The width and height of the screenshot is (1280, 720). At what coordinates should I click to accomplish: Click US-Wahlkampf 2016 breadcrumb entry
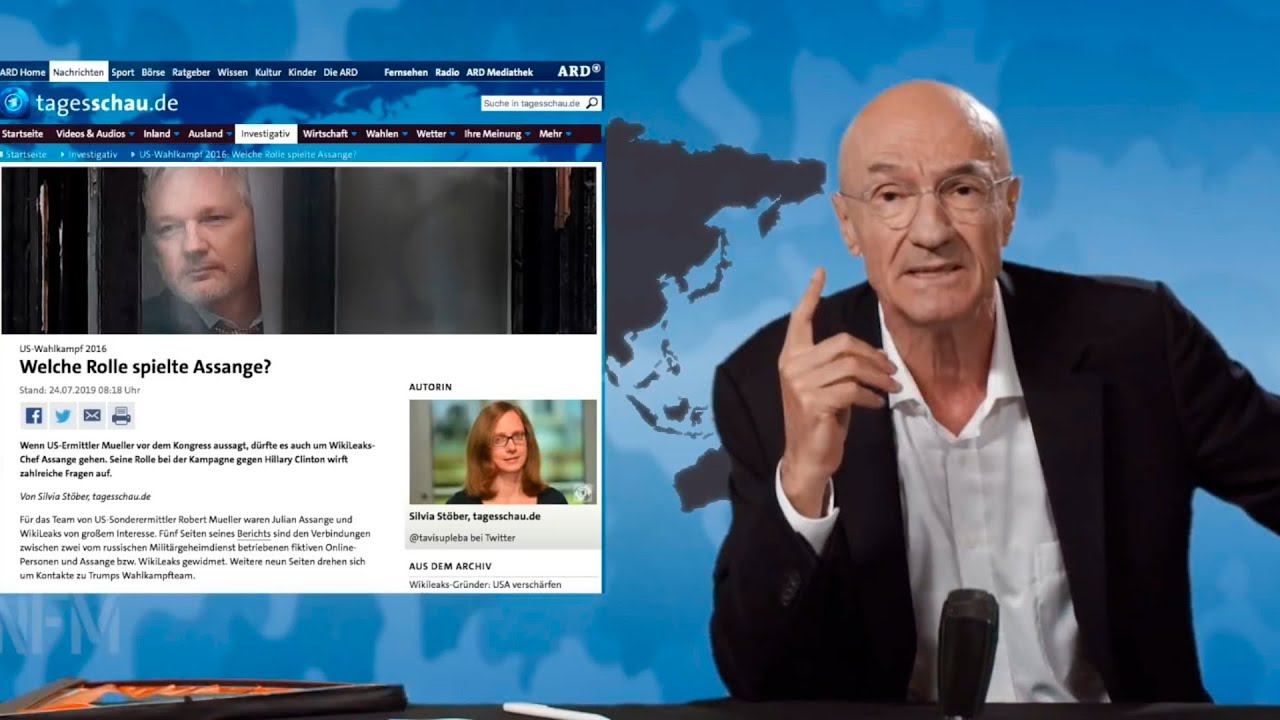248,155
